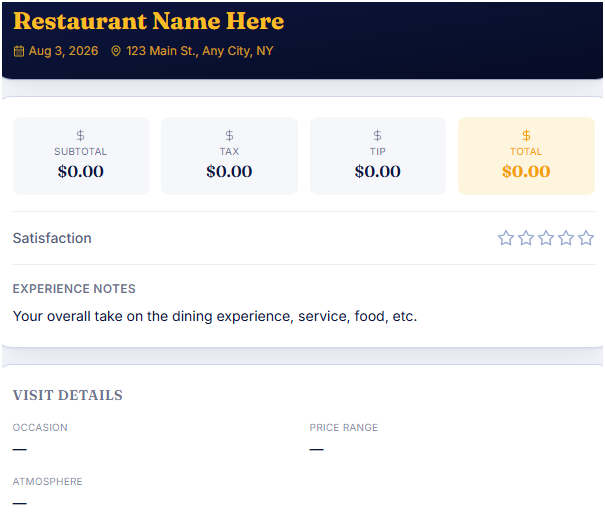Rate satisfaction two stars
This screenshot has width=605, height=513.
[x=526, y=238]
